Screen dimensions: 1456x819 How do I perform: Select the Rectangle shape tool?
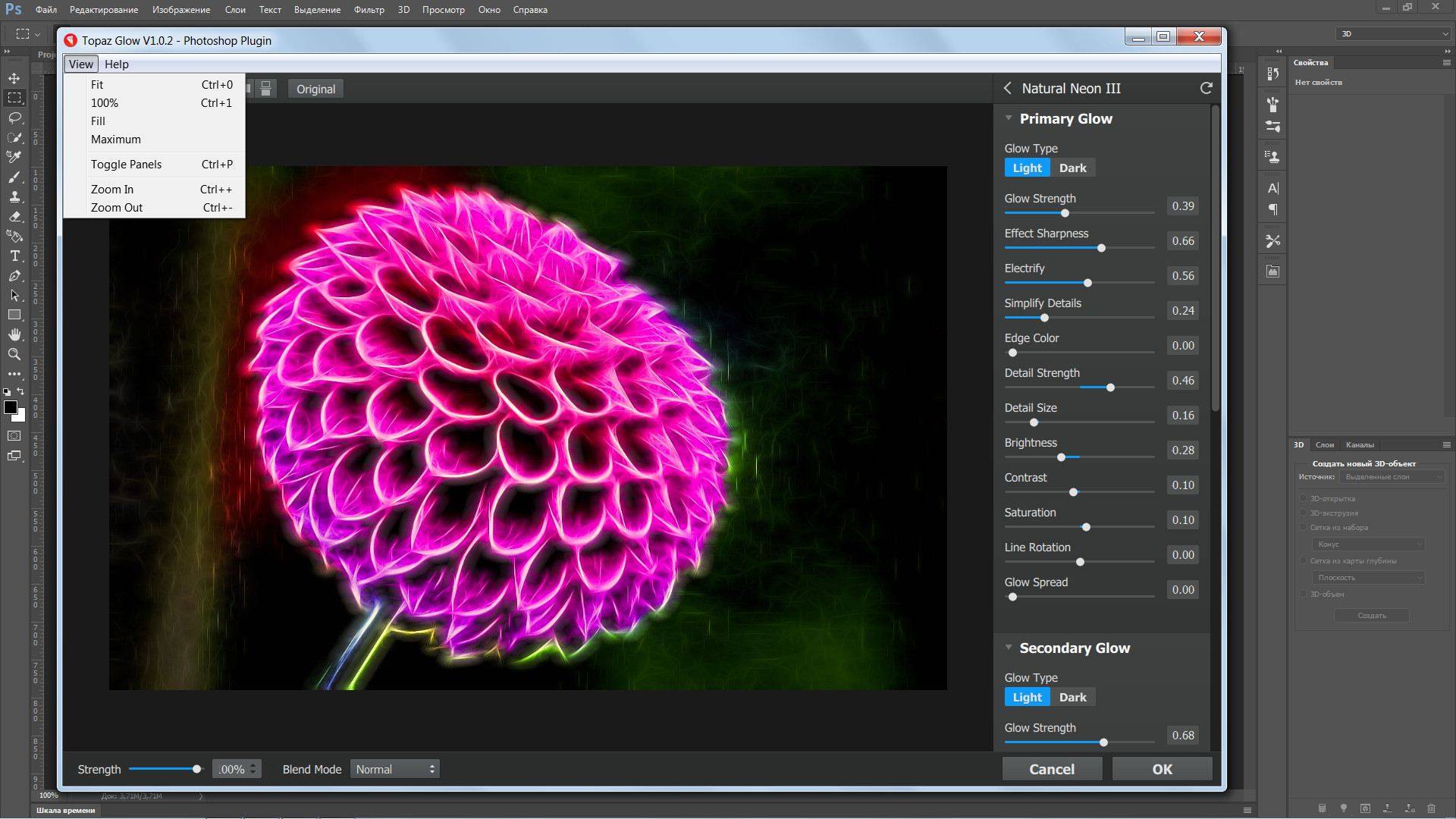[14, 315]
